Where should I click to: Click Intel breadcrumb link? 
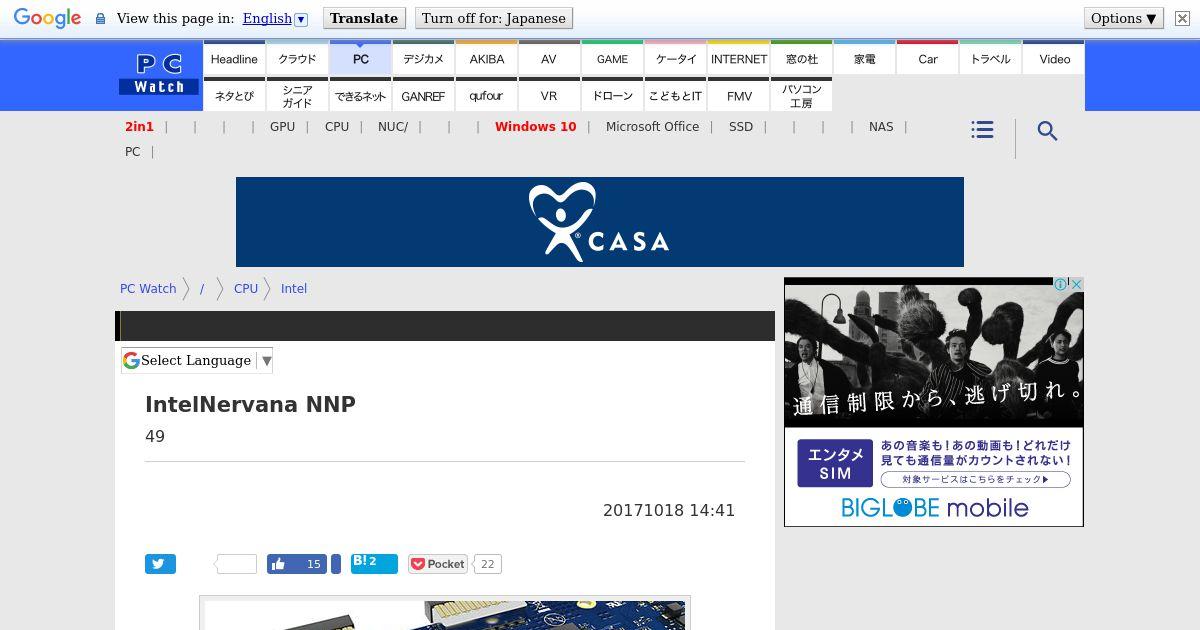[x=294, y=288]
